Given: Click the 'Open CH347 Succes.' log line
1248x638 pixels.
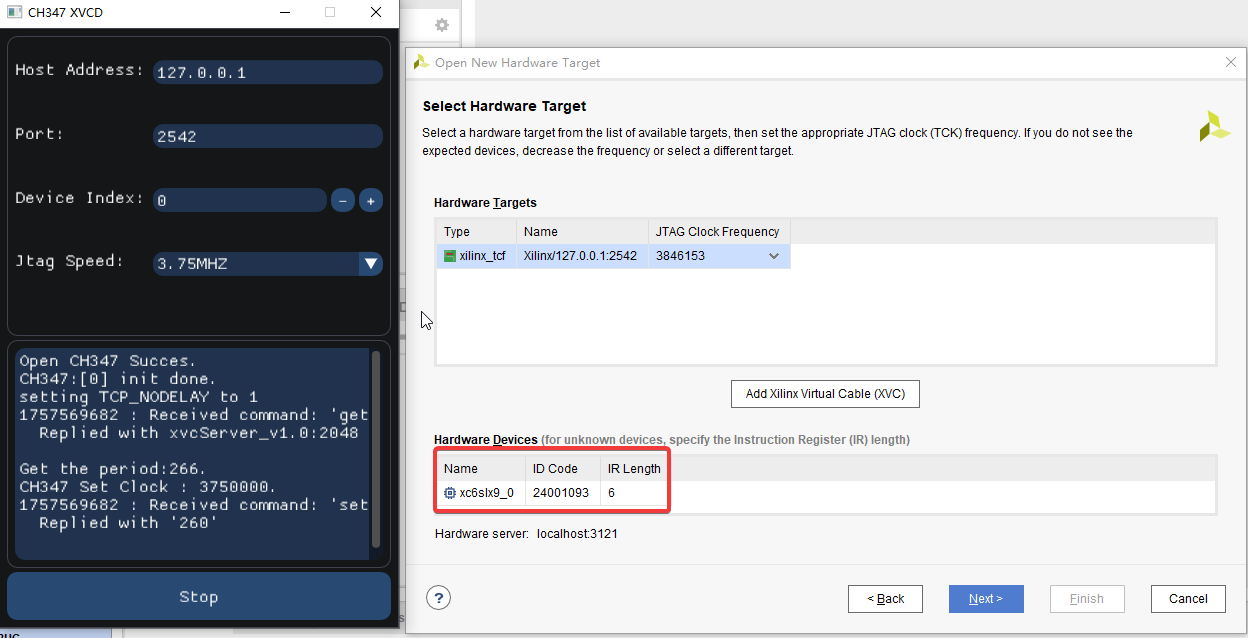Looking at the screenshot, I should pos(108,361).
